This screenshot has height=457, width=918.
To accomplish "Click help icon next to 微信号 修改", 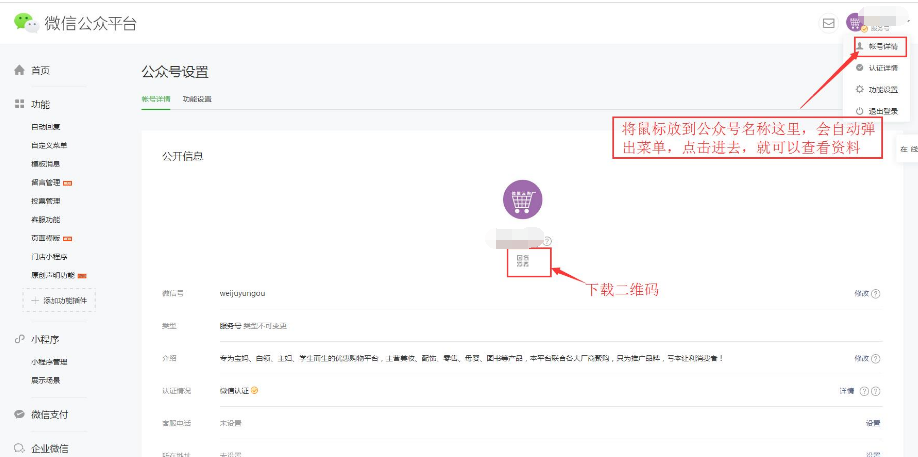I will 876,294.
